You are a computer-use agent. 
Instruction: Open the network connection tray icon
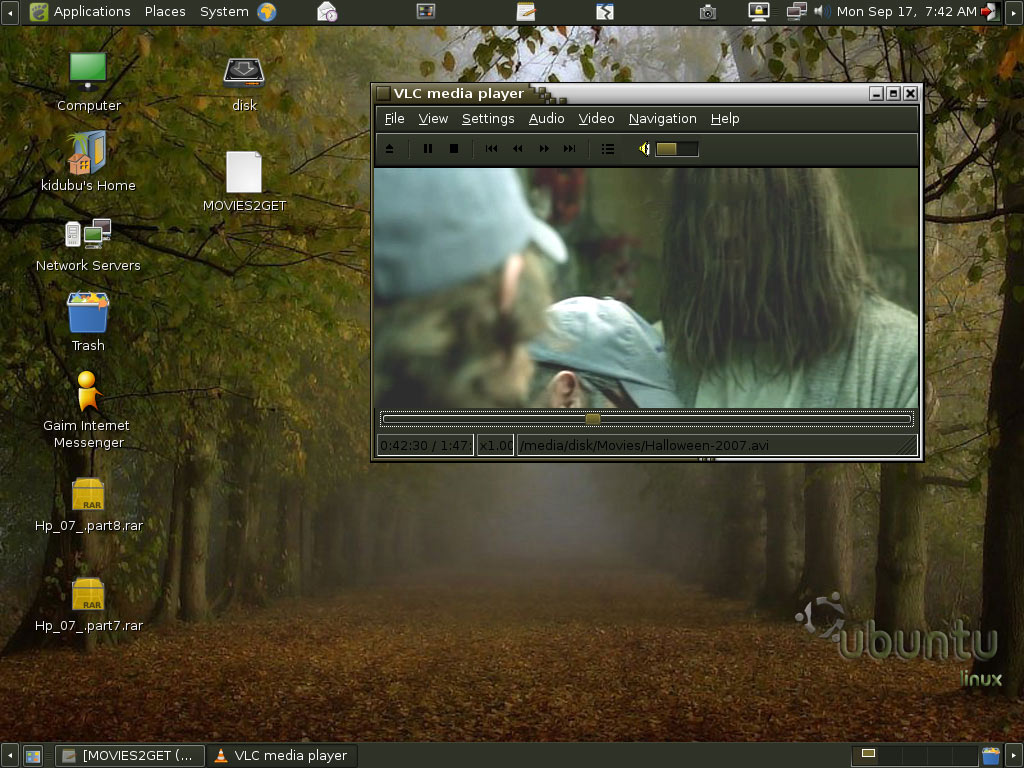(x=797, y=12)
